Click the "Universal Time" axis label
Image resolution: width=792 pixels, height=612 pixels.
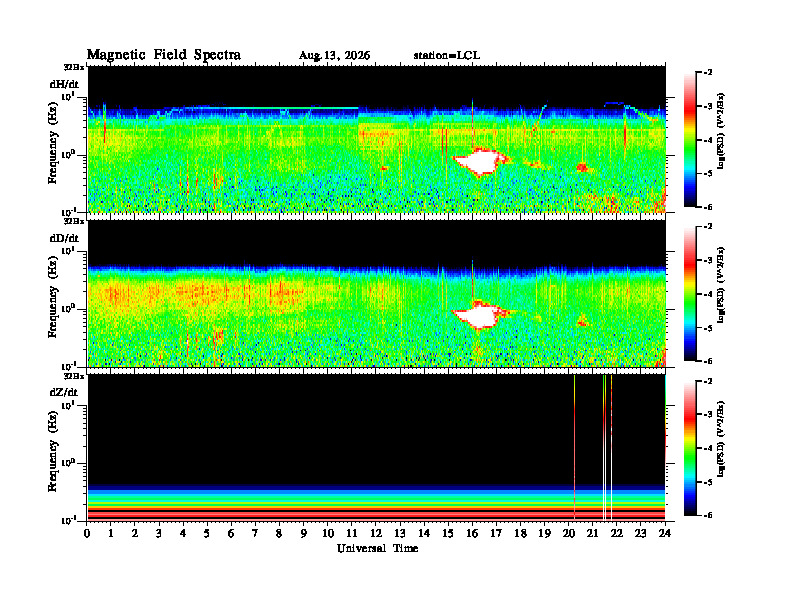point(377,548)
